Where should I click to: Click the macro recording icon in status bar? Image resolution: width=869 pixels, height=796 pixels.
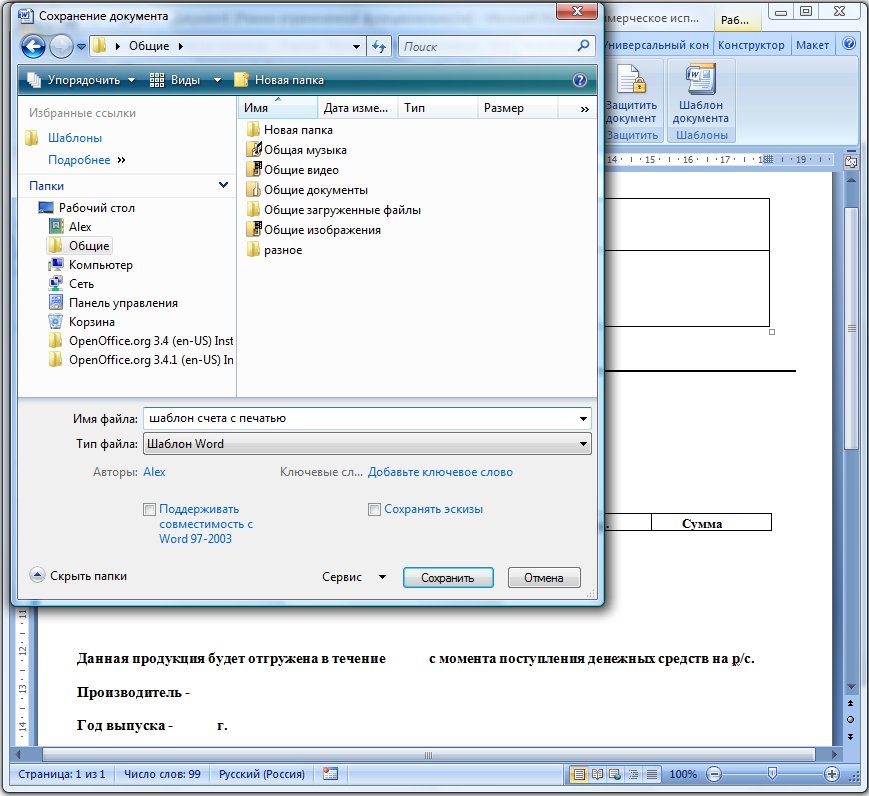pos(330,774)
